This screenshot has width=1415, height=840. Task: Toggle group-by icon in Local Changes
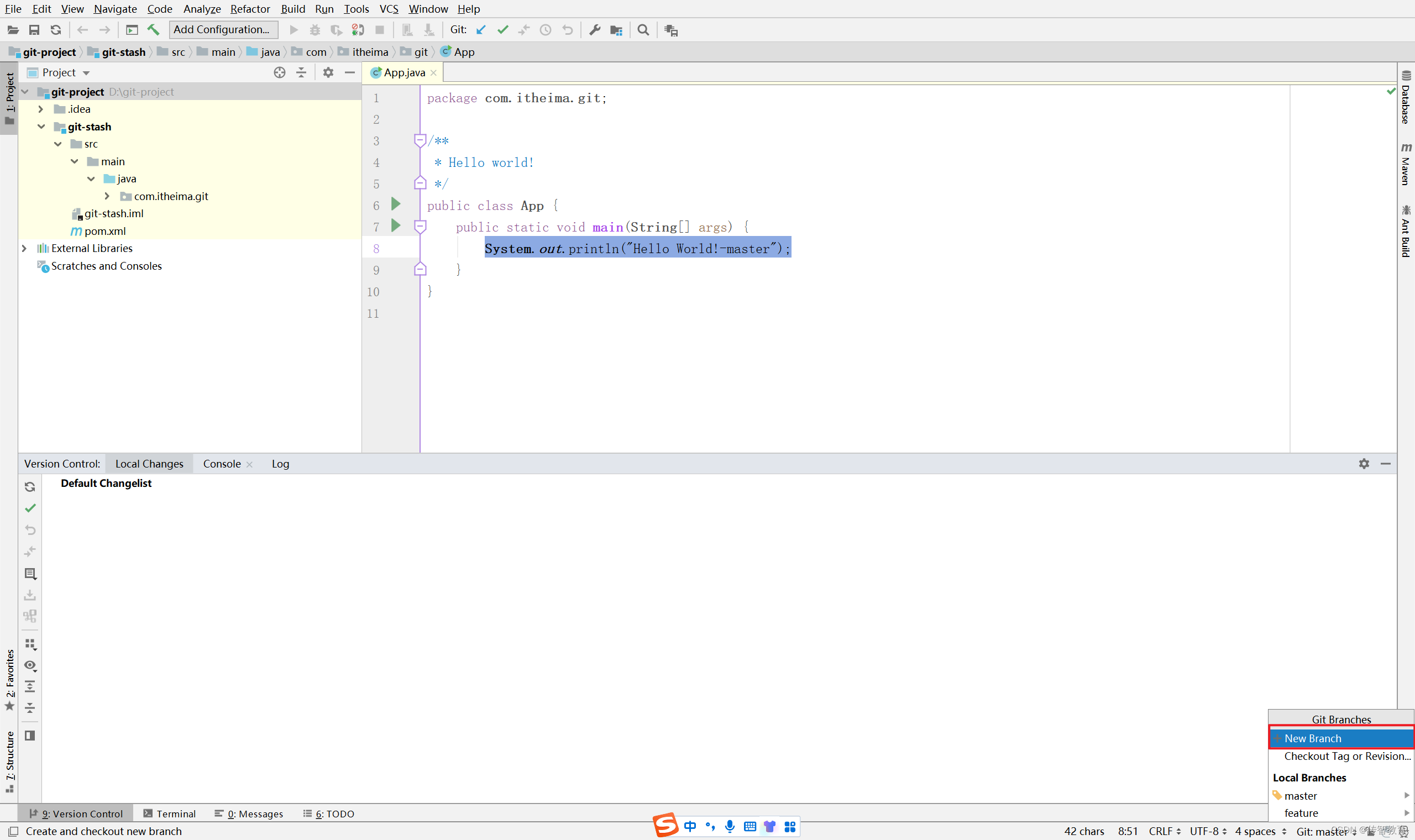30,644
